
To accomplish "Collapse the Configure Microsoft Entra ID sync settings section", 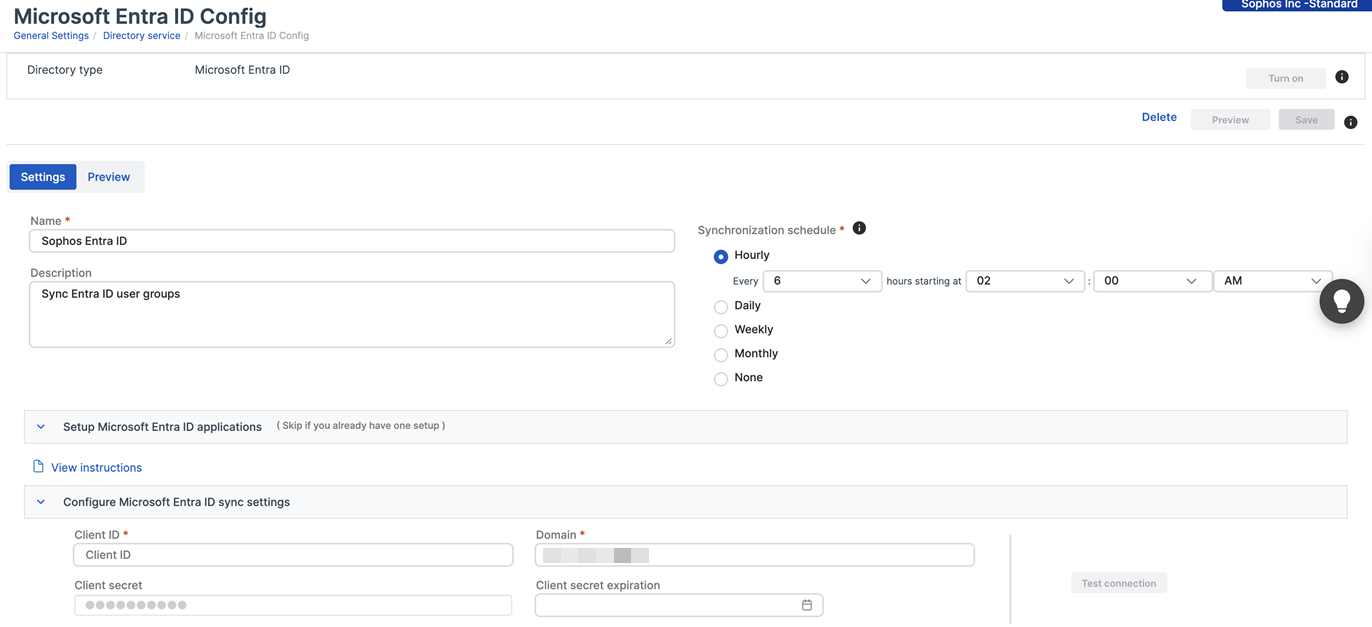I will coord(40,501).
